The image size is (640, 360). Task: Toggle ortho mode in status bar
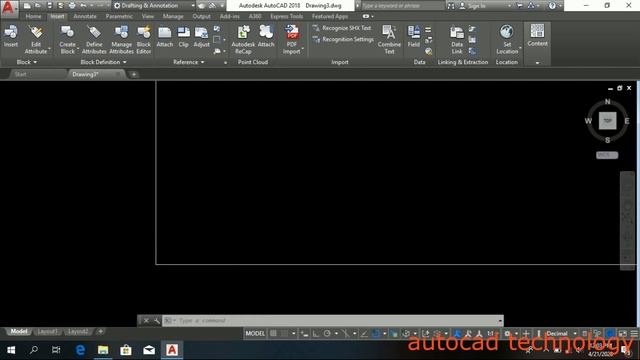coord(316,333)
